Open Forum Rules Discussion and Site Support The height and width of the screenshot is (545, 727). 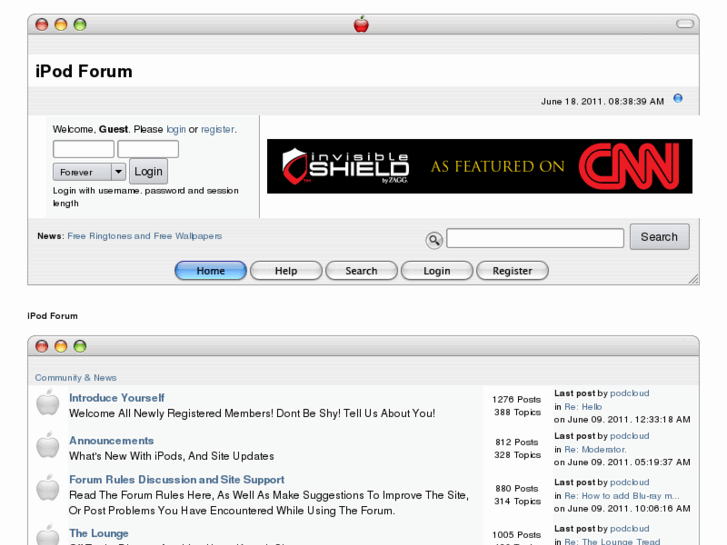click(x=177, y=479)
